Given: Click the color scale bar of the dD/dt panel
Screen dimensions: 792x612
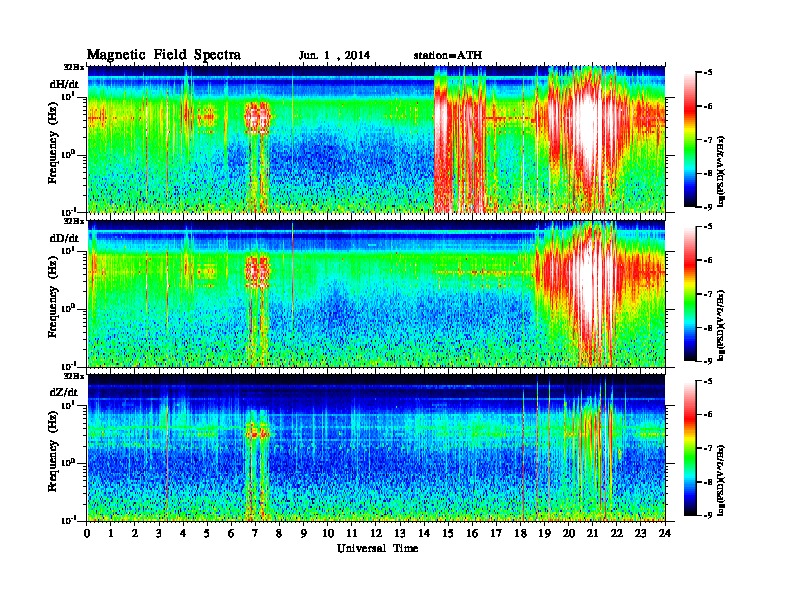Looking at the screenshot, I should 690,294.
